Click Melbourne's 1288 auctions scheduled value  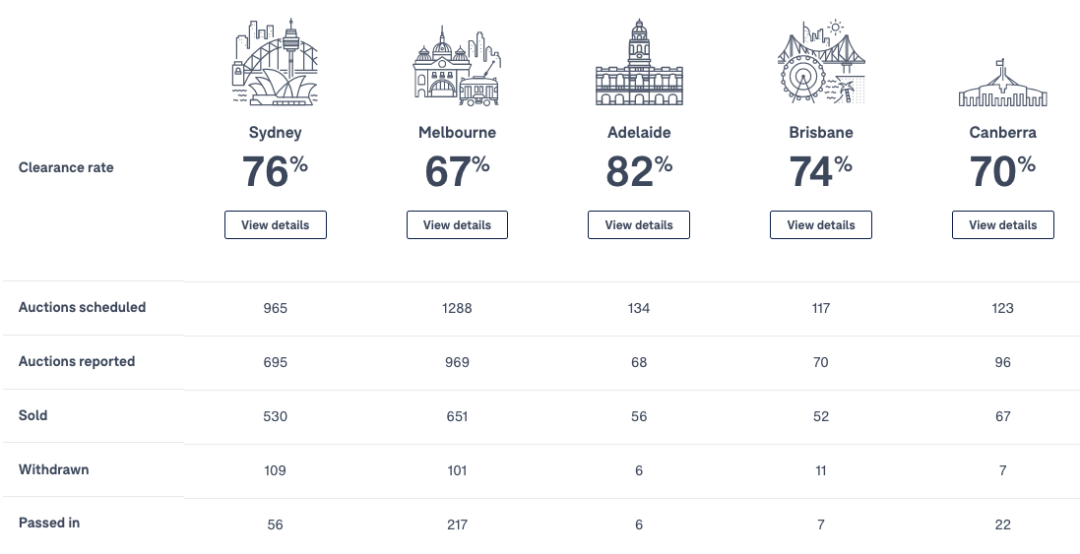coord(457,308)
